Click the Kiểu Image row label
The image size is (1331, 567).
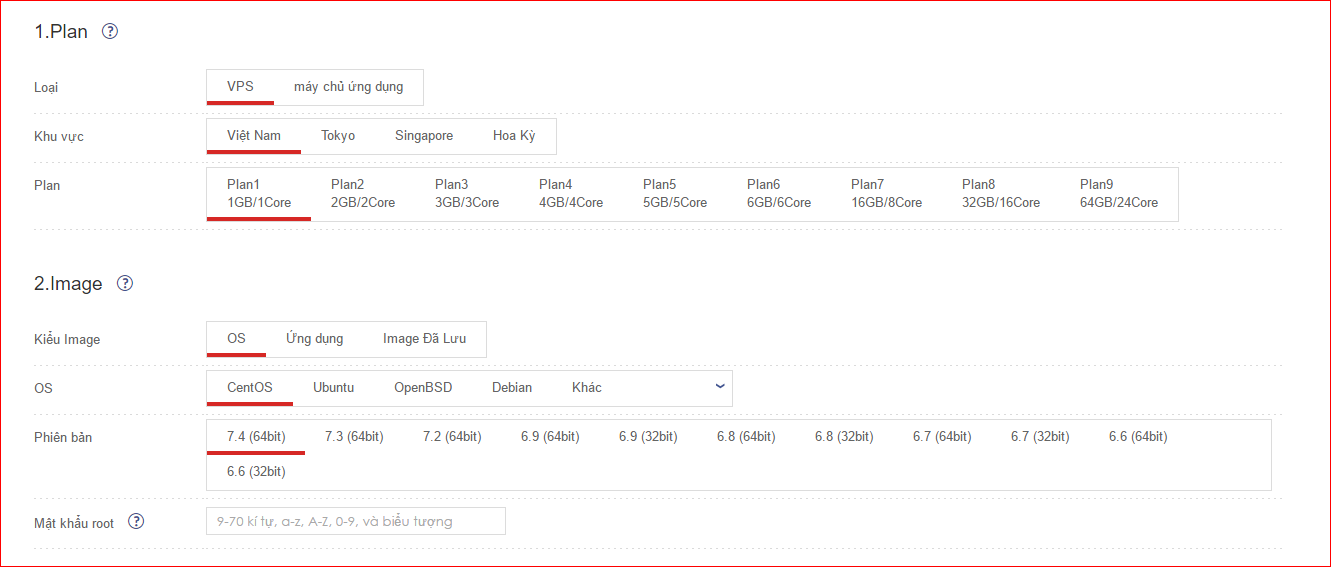(x=67, y=340)
